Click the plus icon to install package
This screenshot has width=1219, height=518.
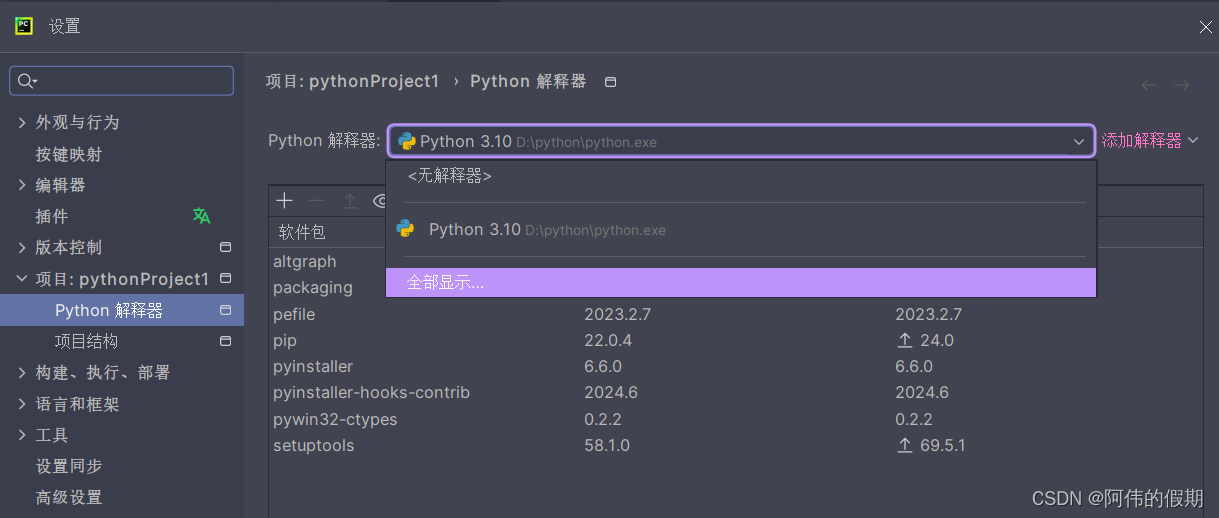tap(285, 201)
